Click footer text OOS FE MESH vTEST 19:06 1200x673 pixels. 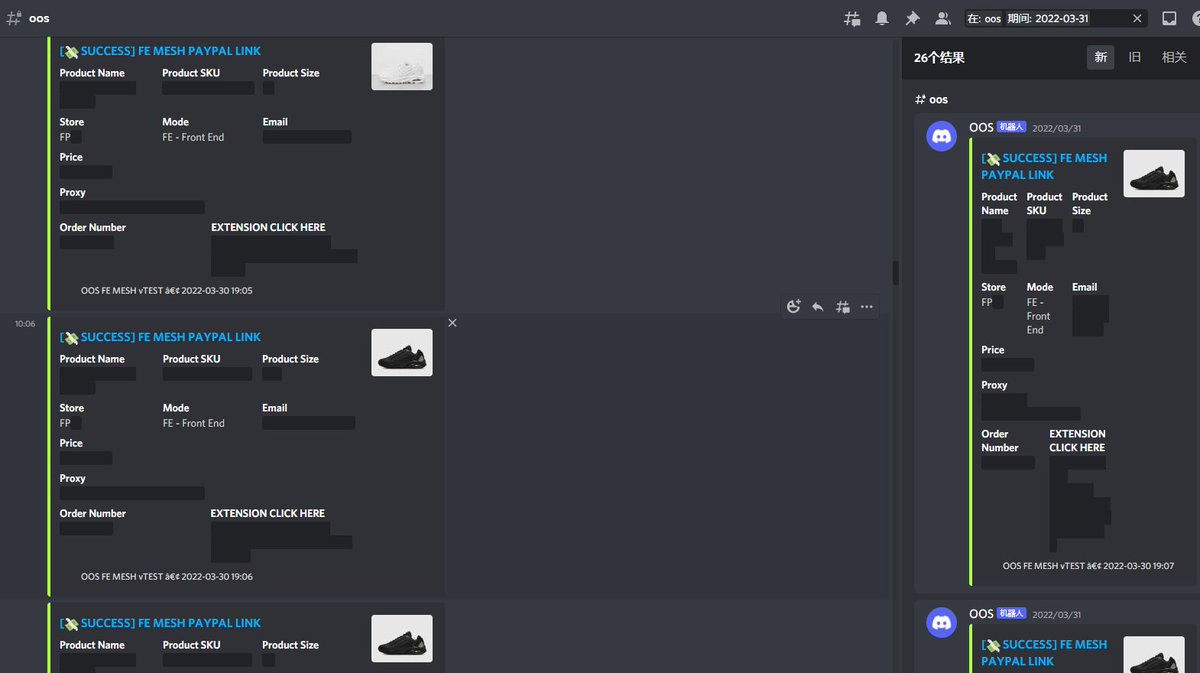[x=167, y=576]
